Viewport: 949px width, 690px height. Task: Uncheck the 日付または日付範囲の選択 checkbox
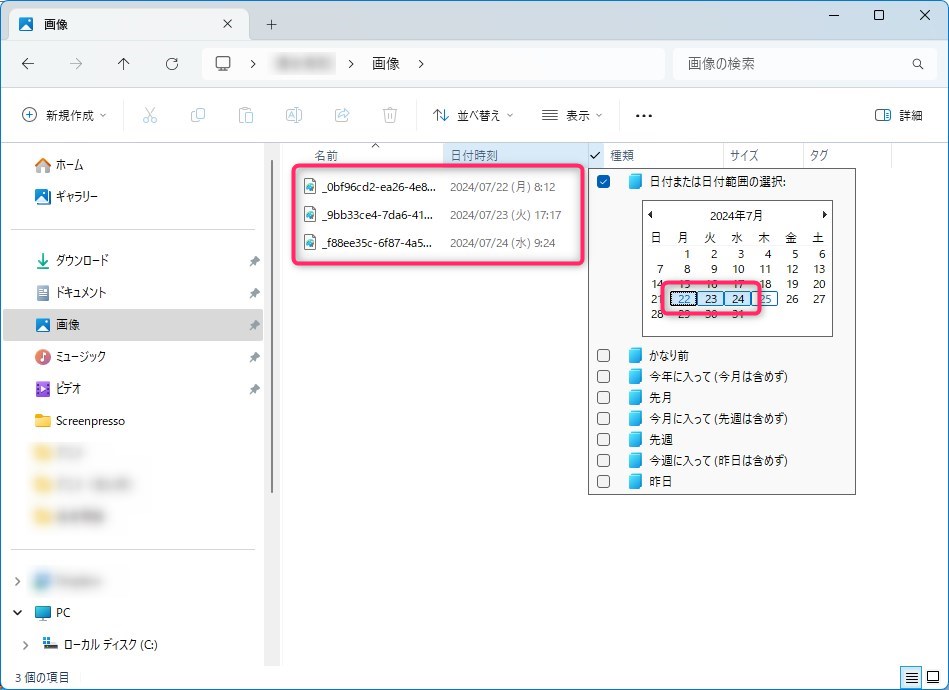point(603,182)
